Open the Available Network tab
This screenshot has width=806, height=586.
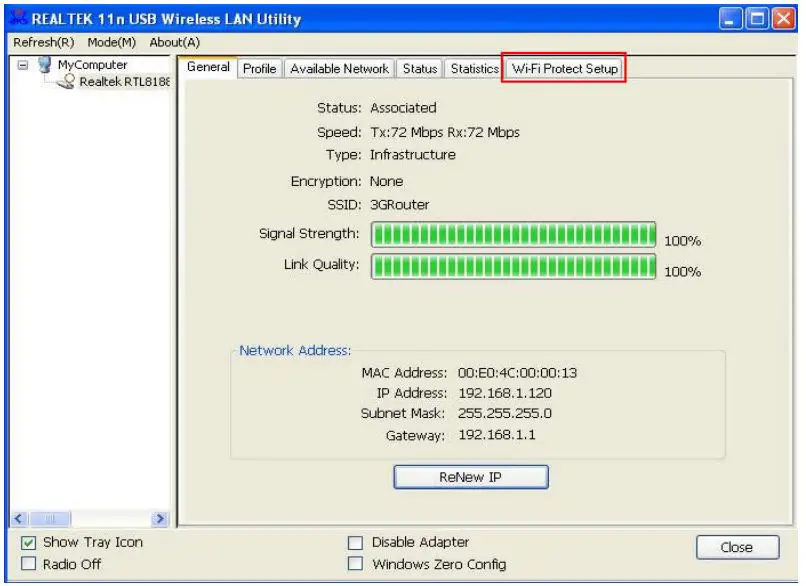click(339, 68)
